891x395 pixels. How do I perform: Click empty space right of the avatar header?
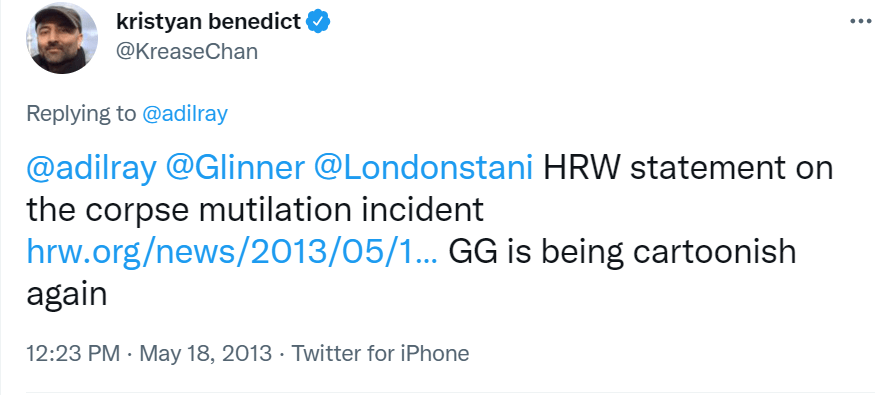pyautogui.click(x=568, y=38)
